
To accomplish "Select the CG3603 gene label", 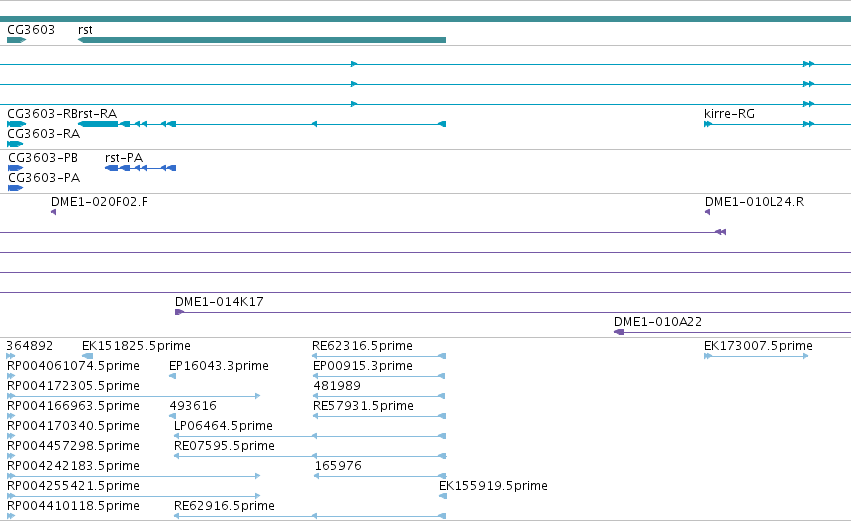I will point(31,29).
